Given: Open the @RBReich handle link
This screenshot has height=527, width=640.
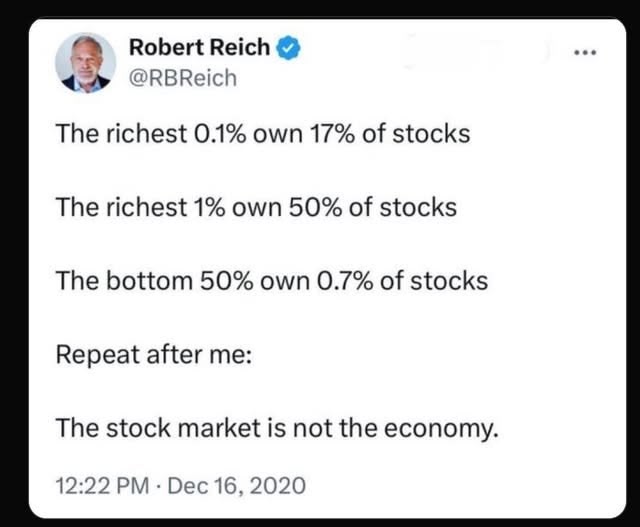Looking at the screenshot, I should click(x=183, y=78).
